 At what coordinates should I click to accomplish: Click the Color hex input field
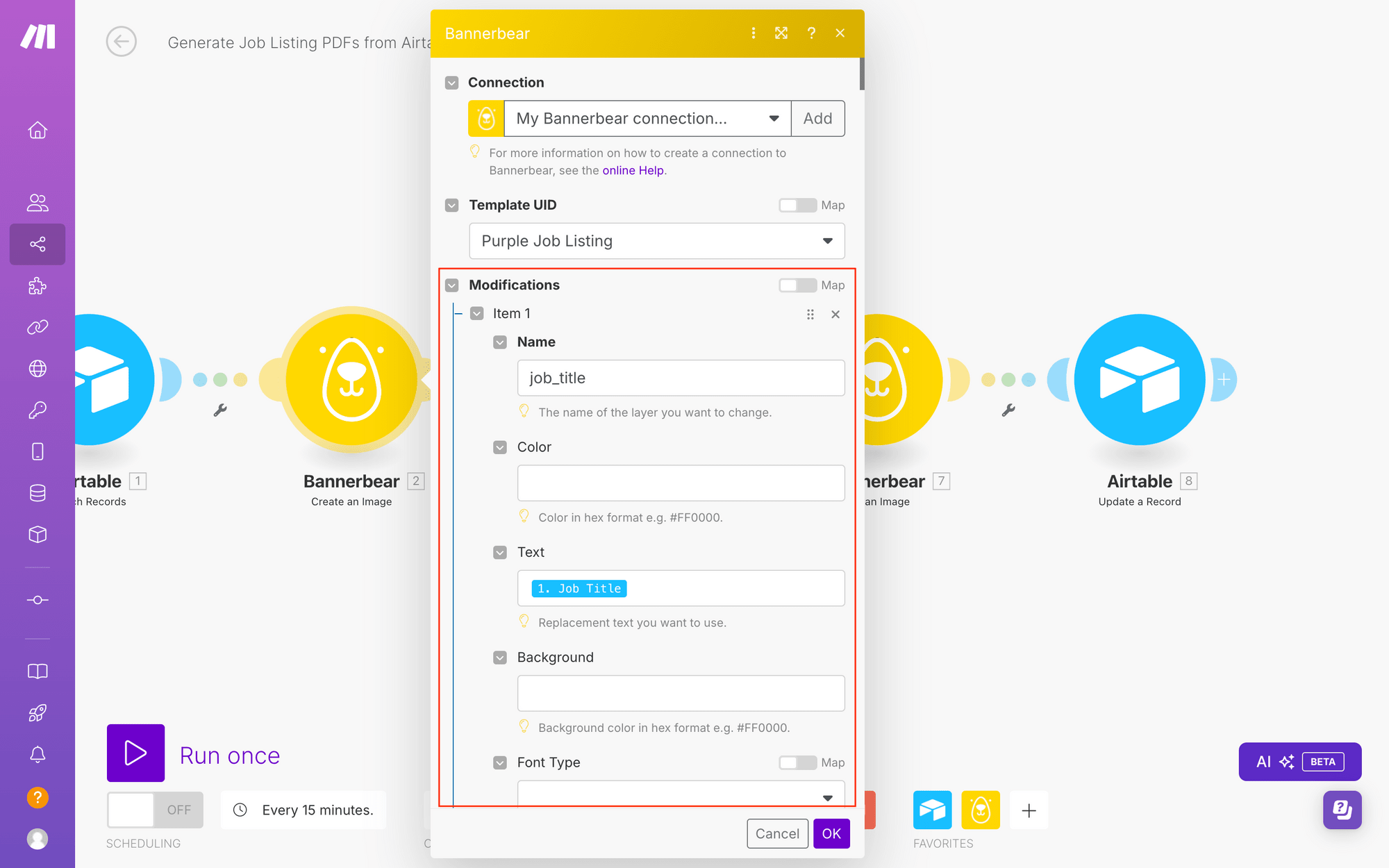(680, 483)
